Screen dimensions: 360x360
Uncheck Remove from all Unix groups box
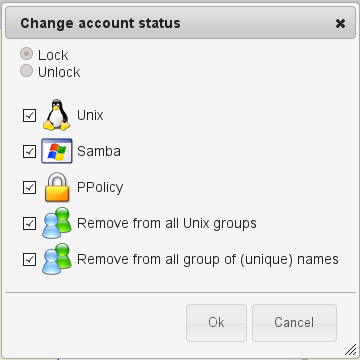point(29,223)
